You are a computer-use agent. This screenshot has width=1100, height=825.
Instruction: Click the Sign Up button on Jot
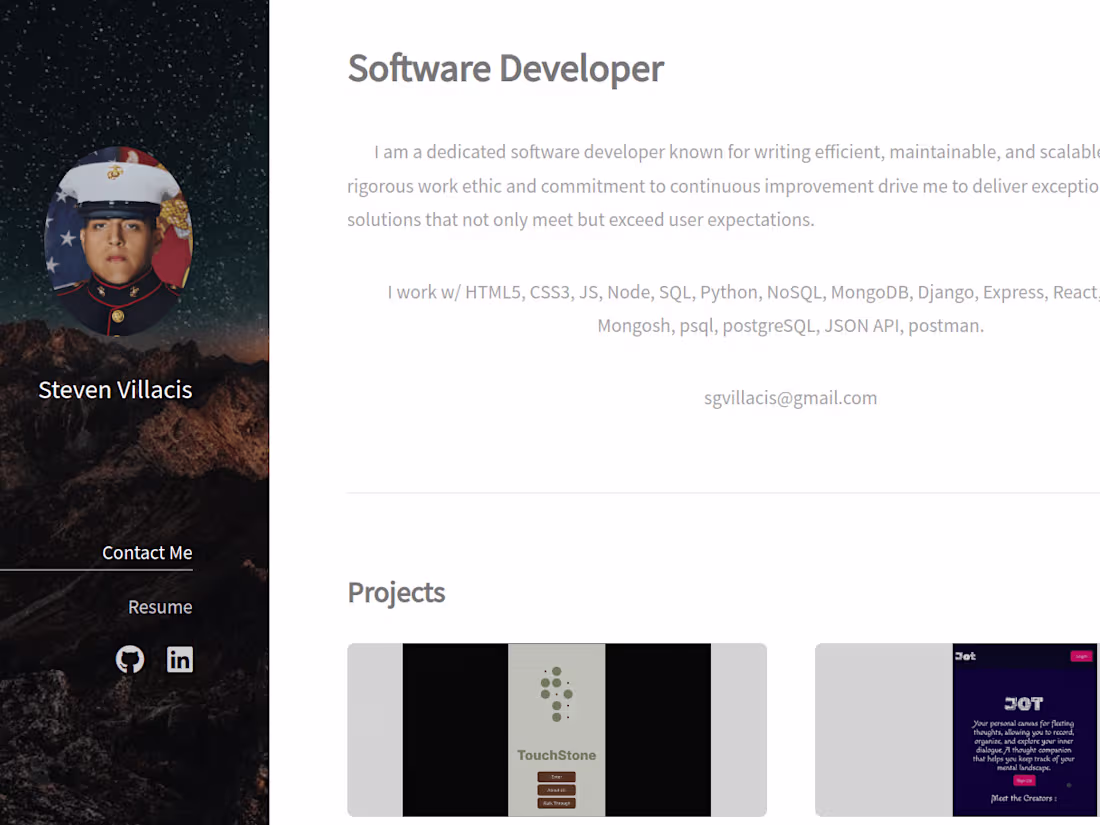pyautogui.click(x=1025, y=780)
